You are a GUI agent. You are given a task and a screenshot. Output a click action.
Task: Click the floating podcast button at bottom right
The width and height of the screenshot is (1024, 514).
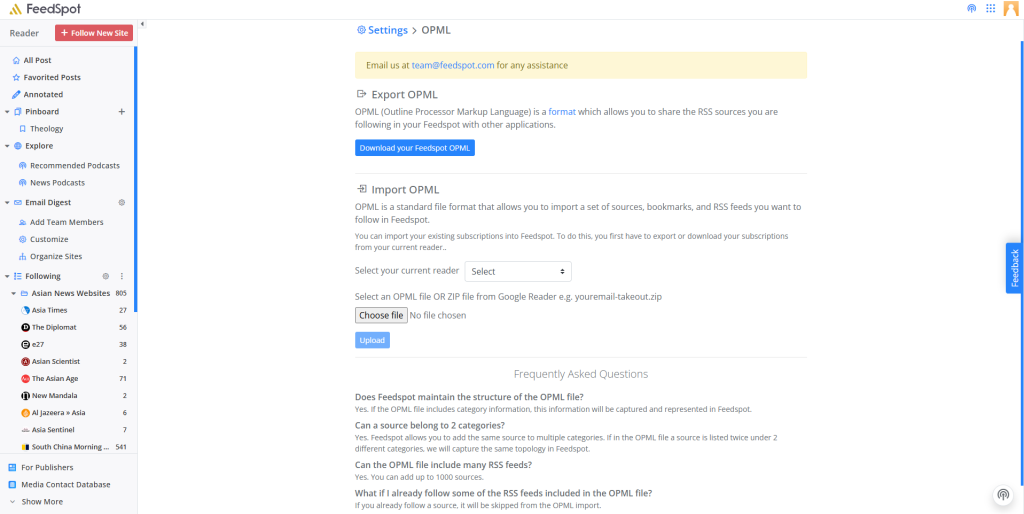(x=1002, y=495)
